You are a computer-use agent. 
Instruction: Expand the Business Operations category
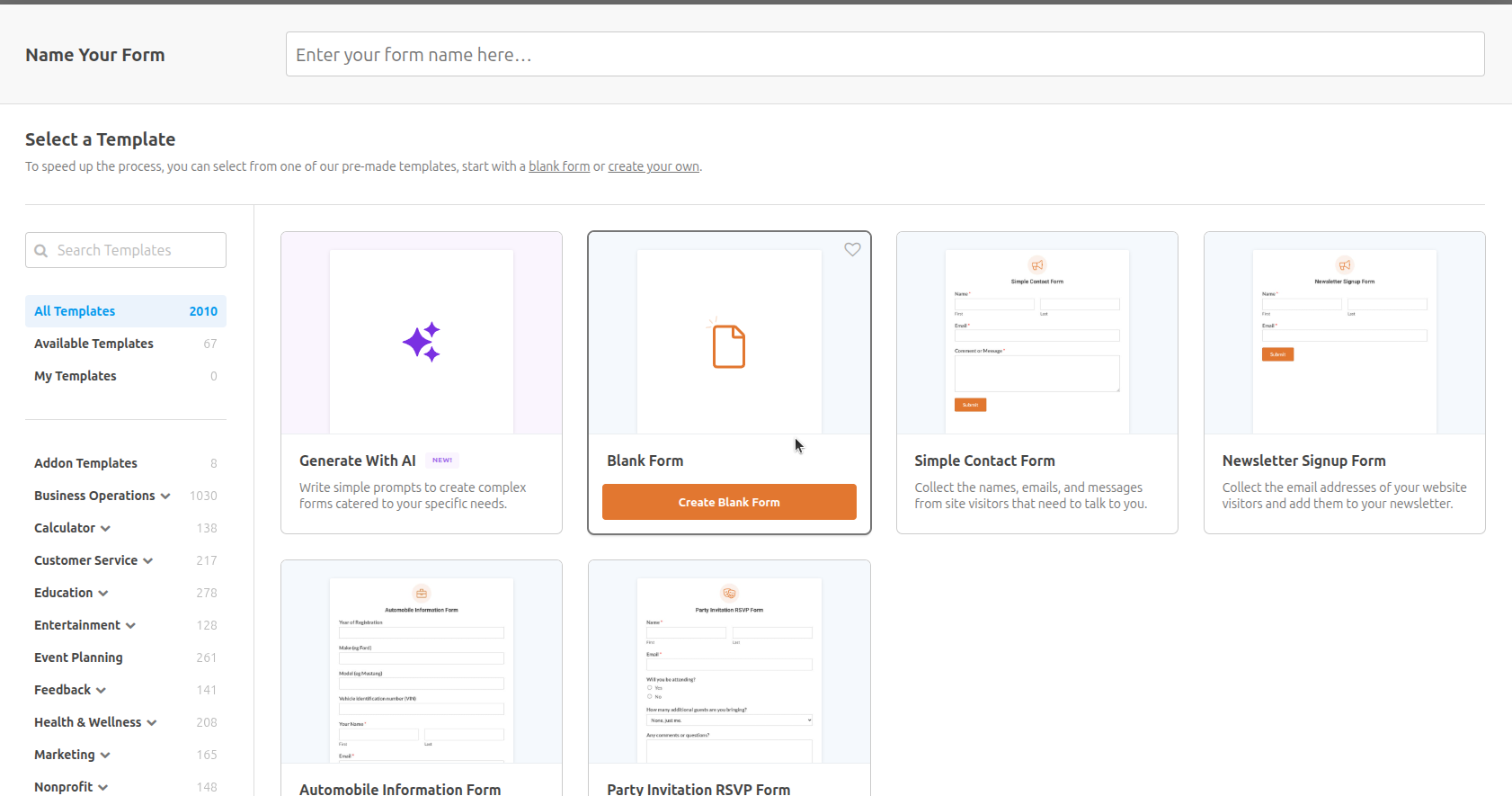(x=165, y=496)
